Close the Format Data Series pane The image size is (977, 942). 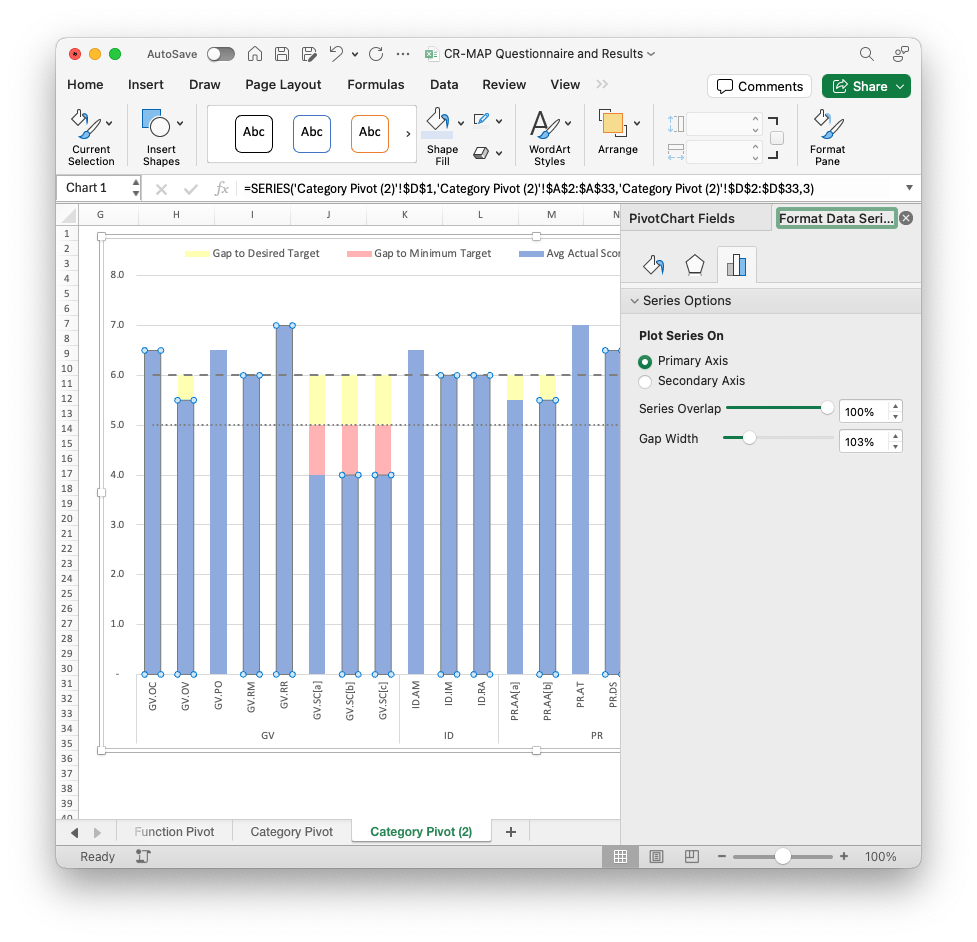click(x=907, y=218)
